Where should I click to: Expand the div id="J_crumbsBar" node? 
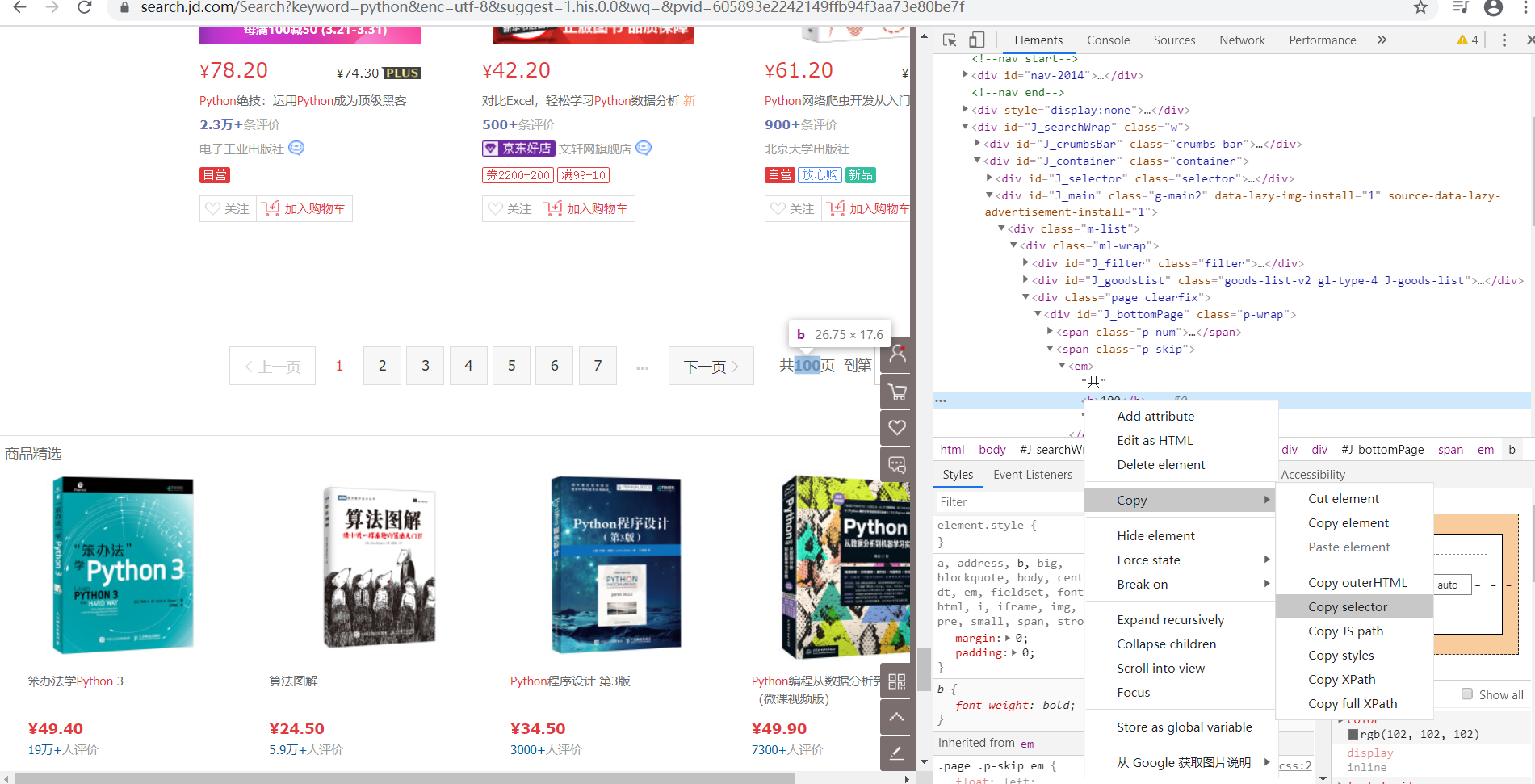[977, 143]
